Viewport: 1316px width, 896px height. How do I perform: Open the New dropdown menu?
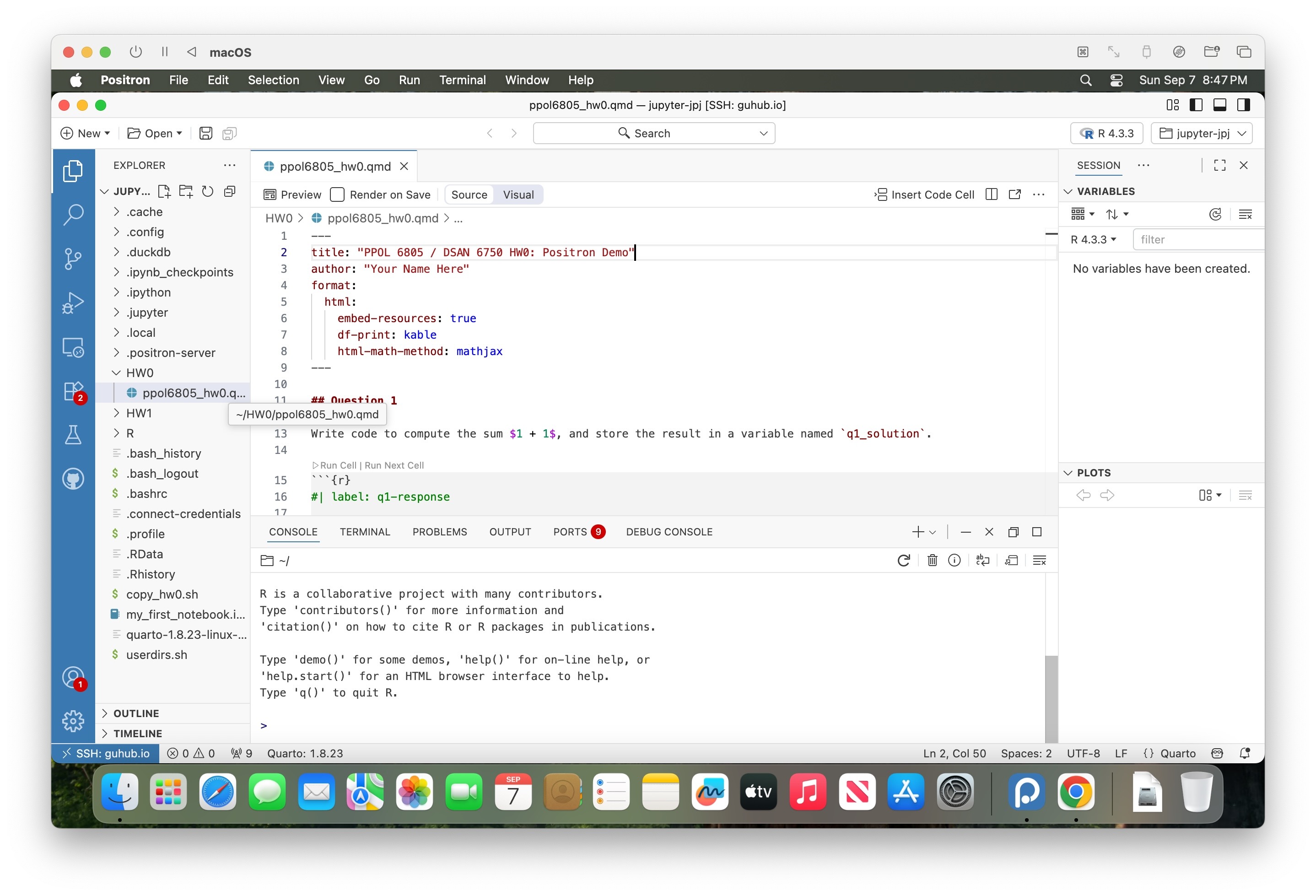[85, 133]
